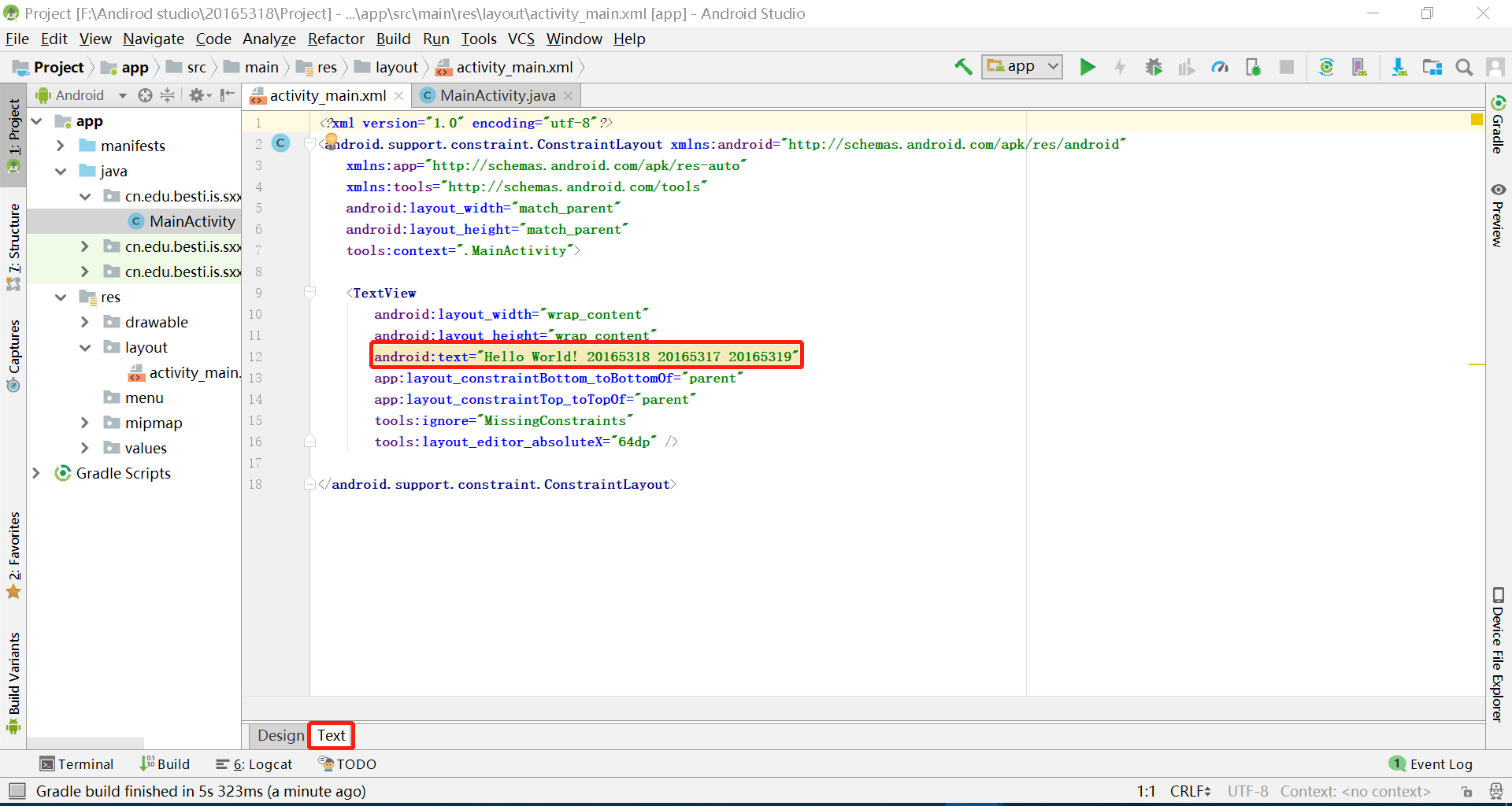This screenshot has width=1512, height=806.
Task: Open SDK Manager download icon
Action: 1399,67
